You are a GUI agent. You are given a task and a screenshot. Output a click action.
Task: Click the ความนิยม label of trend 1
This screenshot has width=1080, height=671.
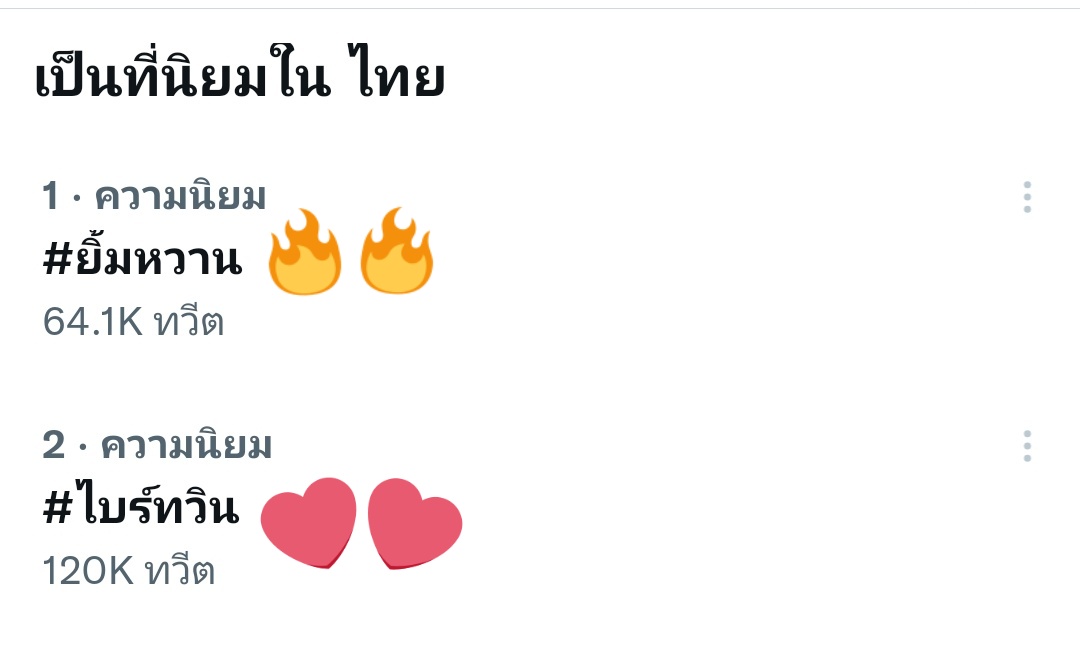tap(180, 196)
